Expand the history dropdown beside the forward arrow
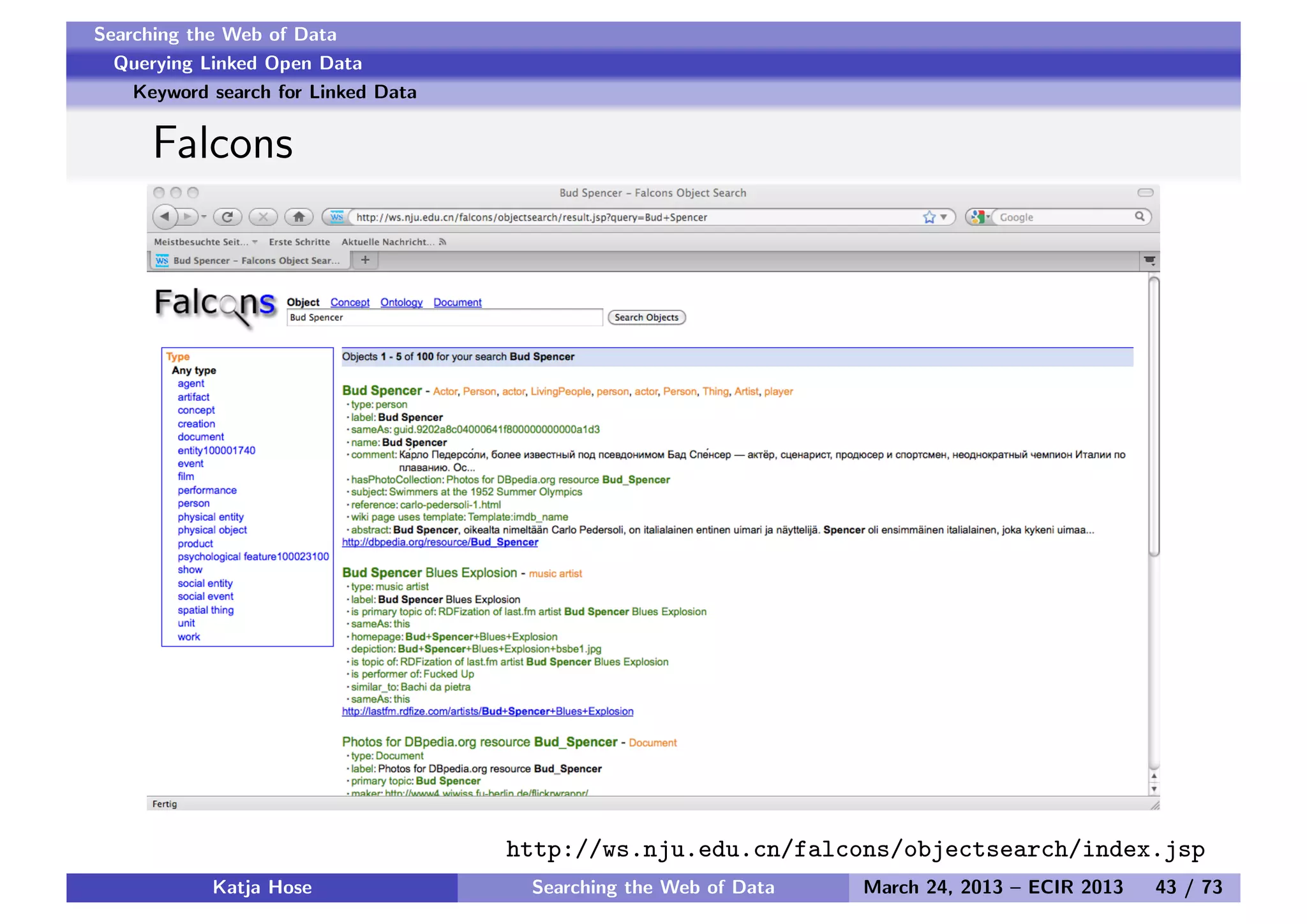 click(204, 217)
